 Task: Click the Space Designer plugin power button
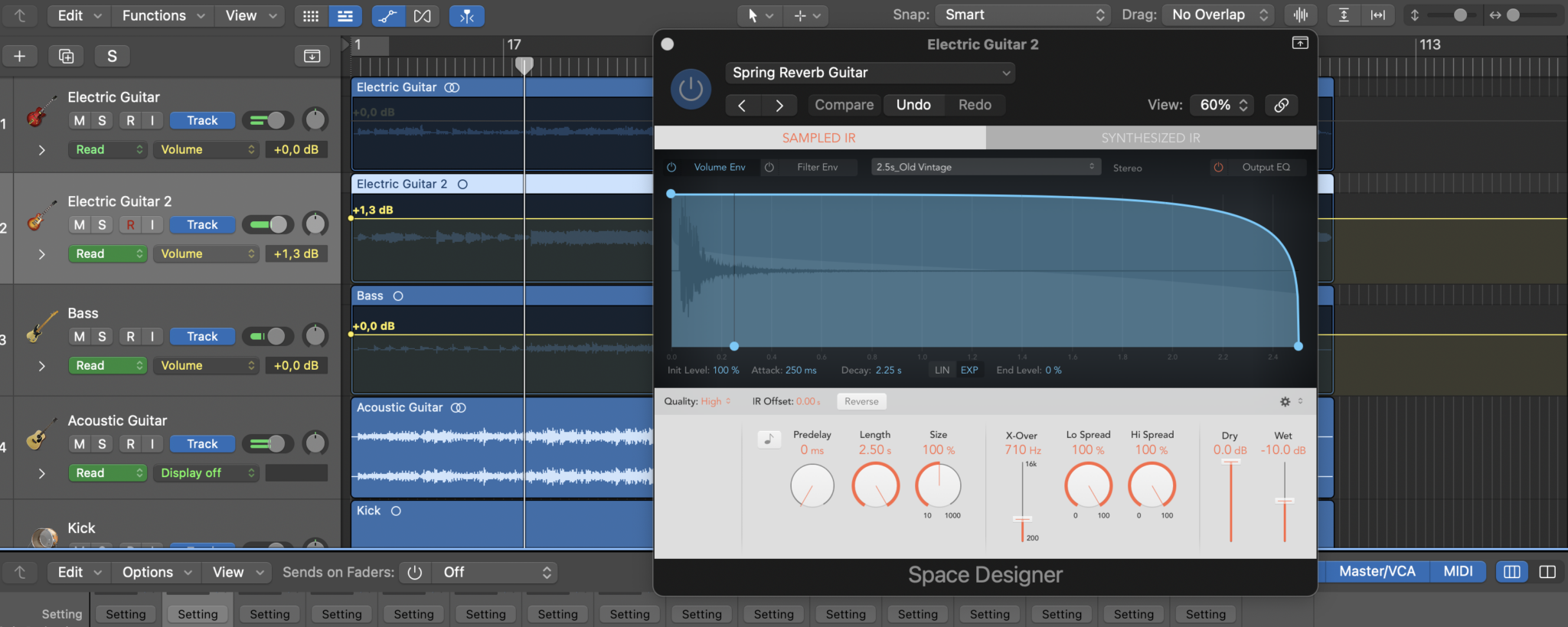pyautogui.click(x=691, y=90)
